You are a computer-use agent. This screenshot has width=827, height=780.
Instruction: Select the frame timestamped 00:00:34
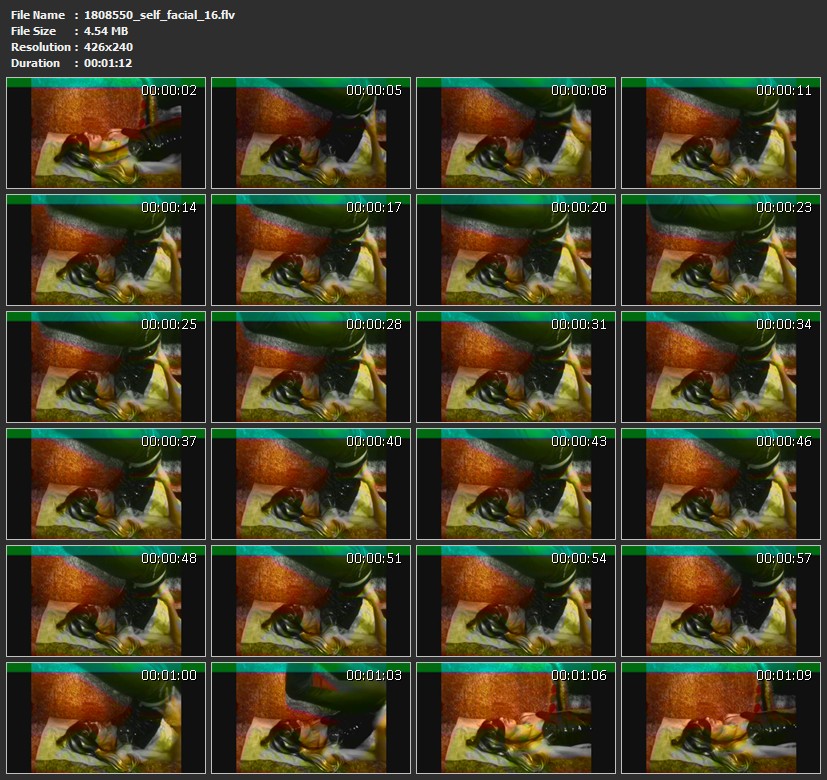(x=721, y=367)
